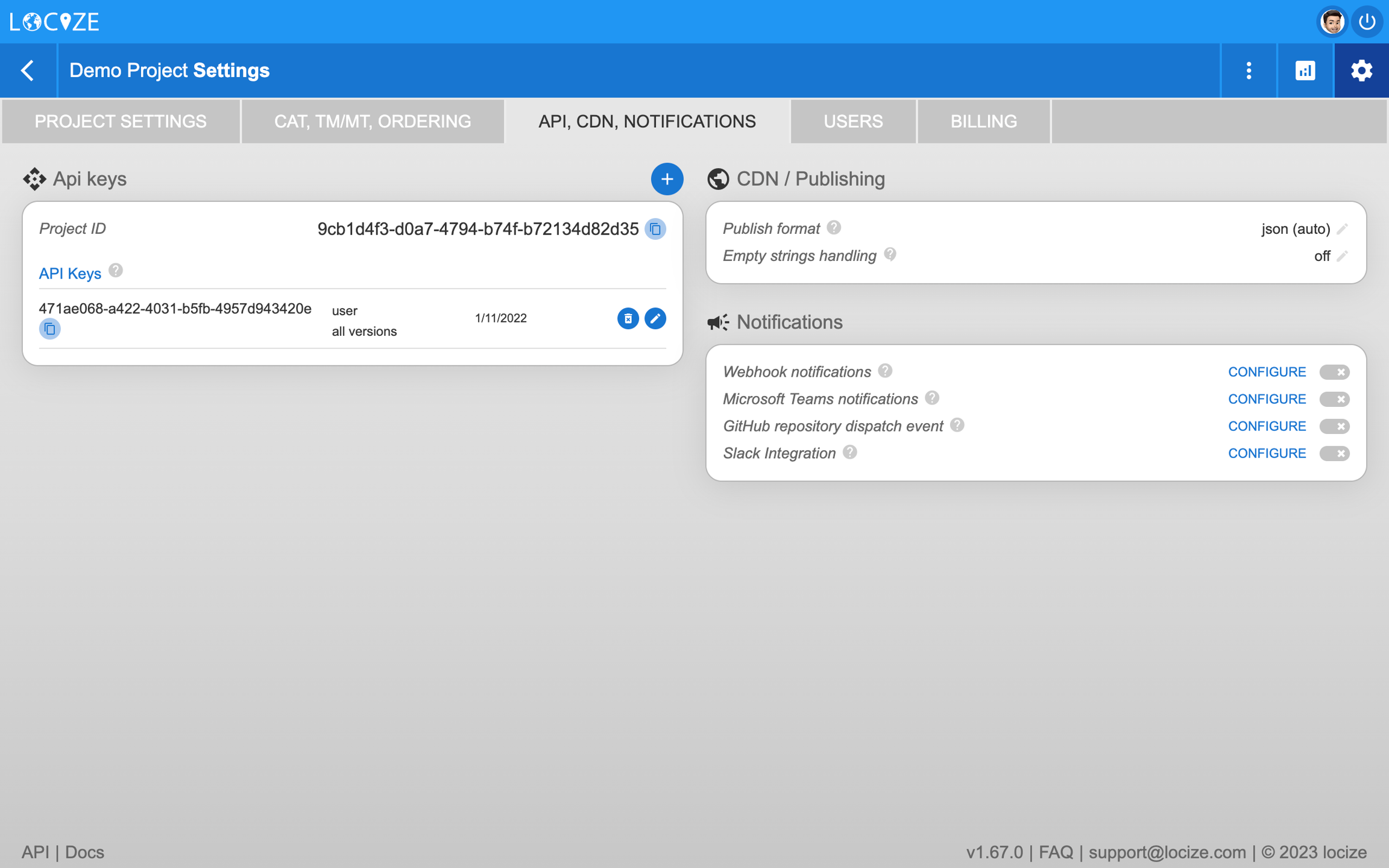Switch to the Users tab
This screenshot has width=1389, height=868.
(853, 121)
